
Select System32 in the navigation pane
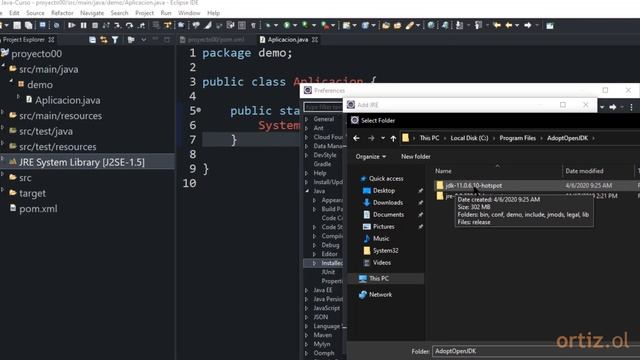pyautogui.click(x=385, y=251)
